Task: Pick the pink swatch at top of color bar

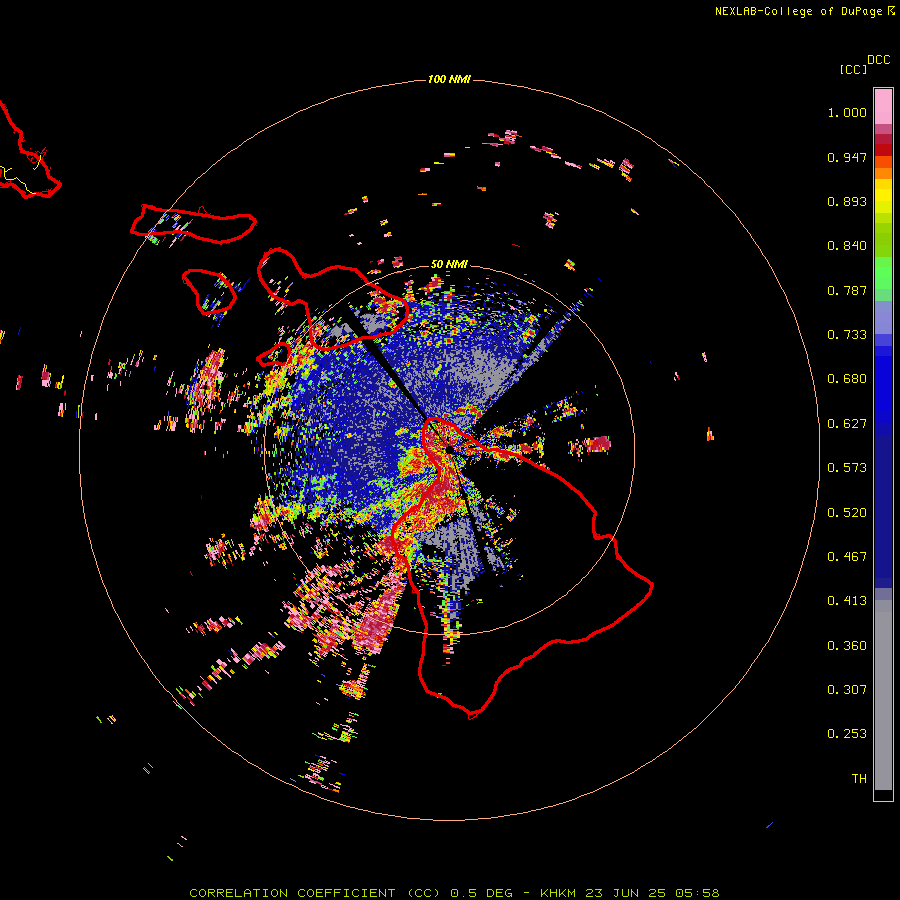Action: pos(883,107)
